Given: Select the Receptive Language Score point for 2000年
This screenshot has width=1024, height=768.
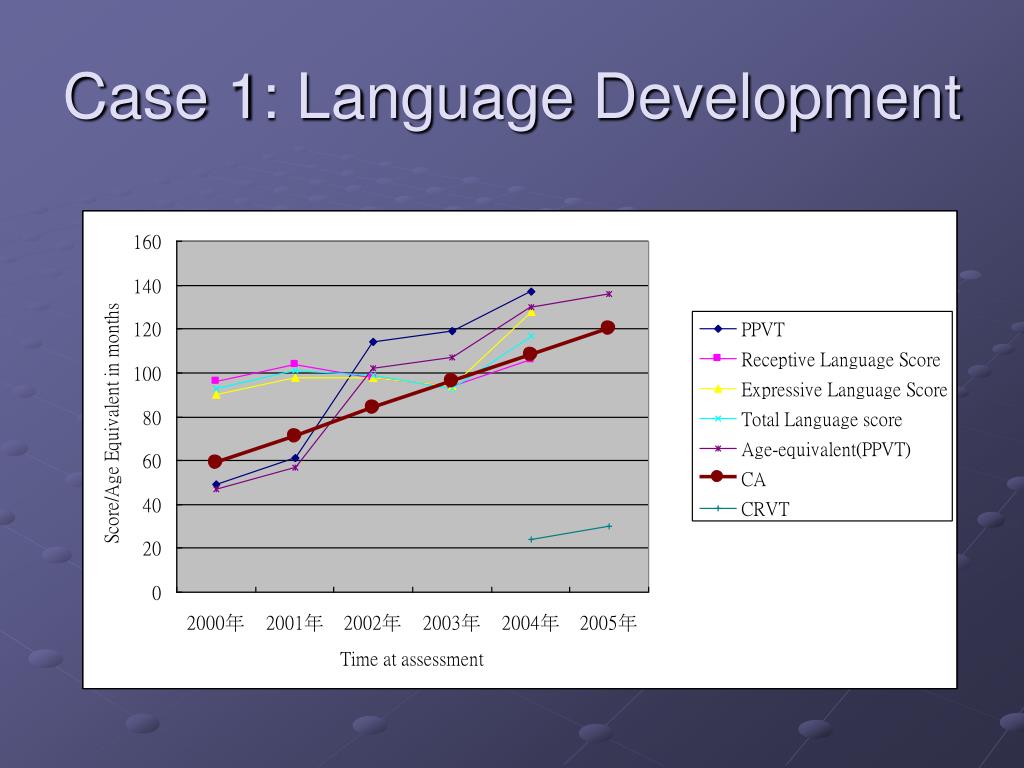Looking at the screenshot, I should [215, 380].
